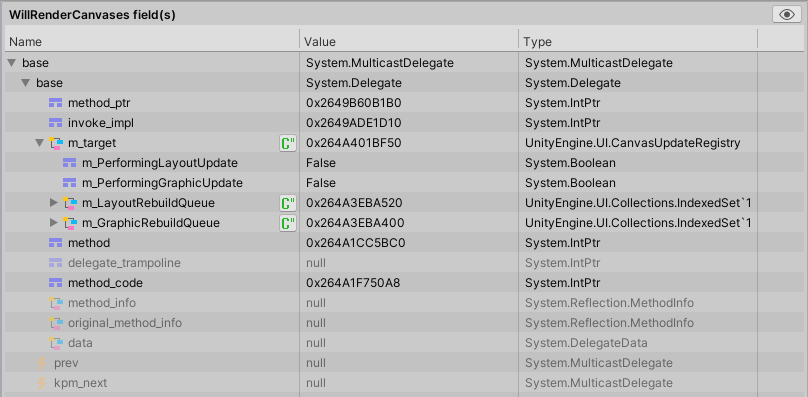Click the lightning icon next to prev

coord(42,363)
